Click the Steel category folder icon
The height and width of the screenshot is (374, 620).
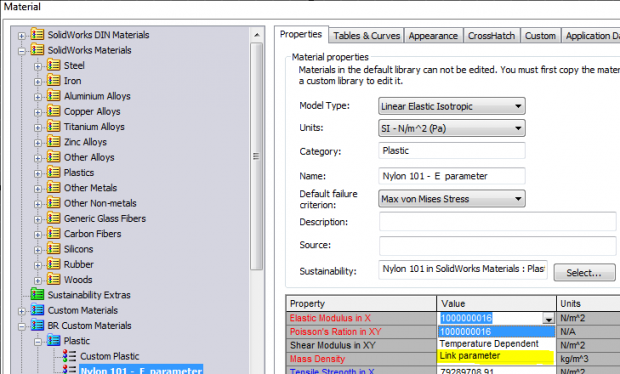[x=53, y=65]
